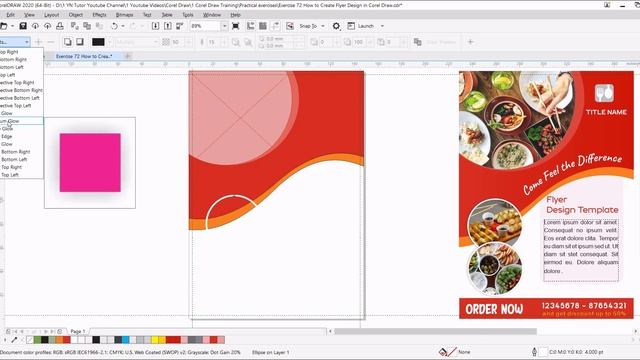Click the Copy icon in toolbar
Viewport: 640px width, 360px height.
(x=87, y=26)
